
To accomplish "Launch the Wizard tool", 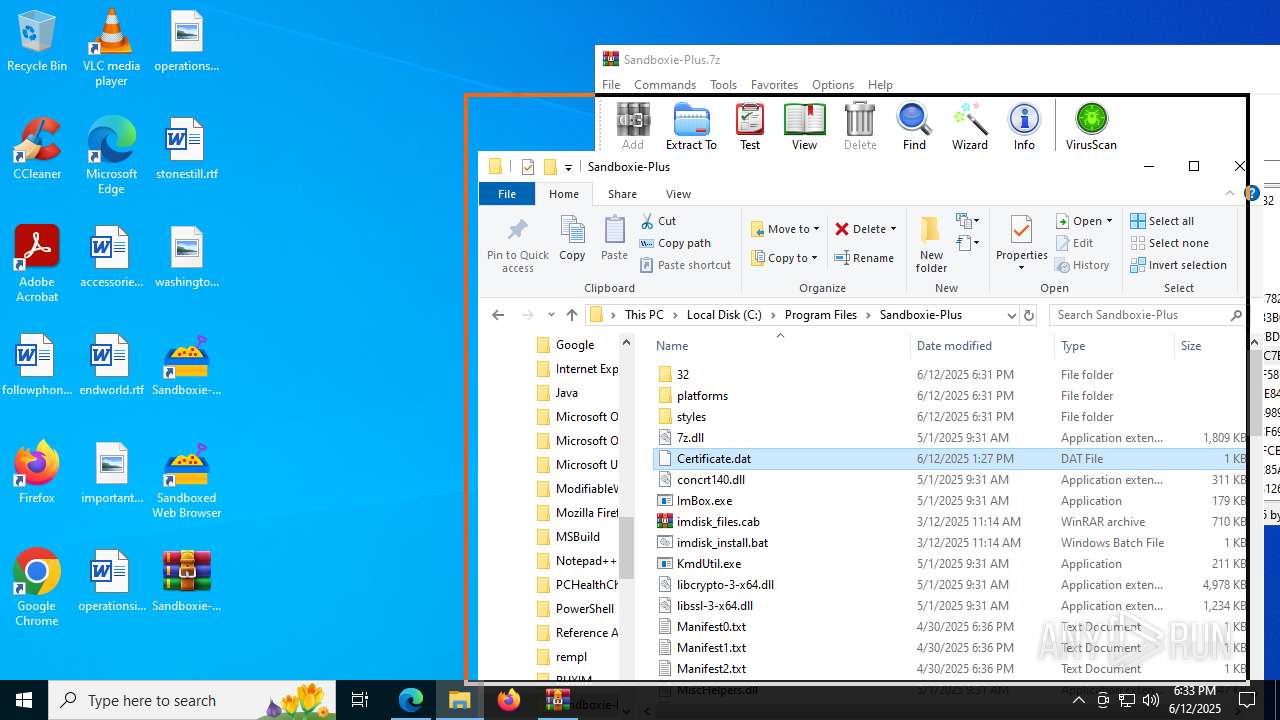I will click(x=969, y=126).
